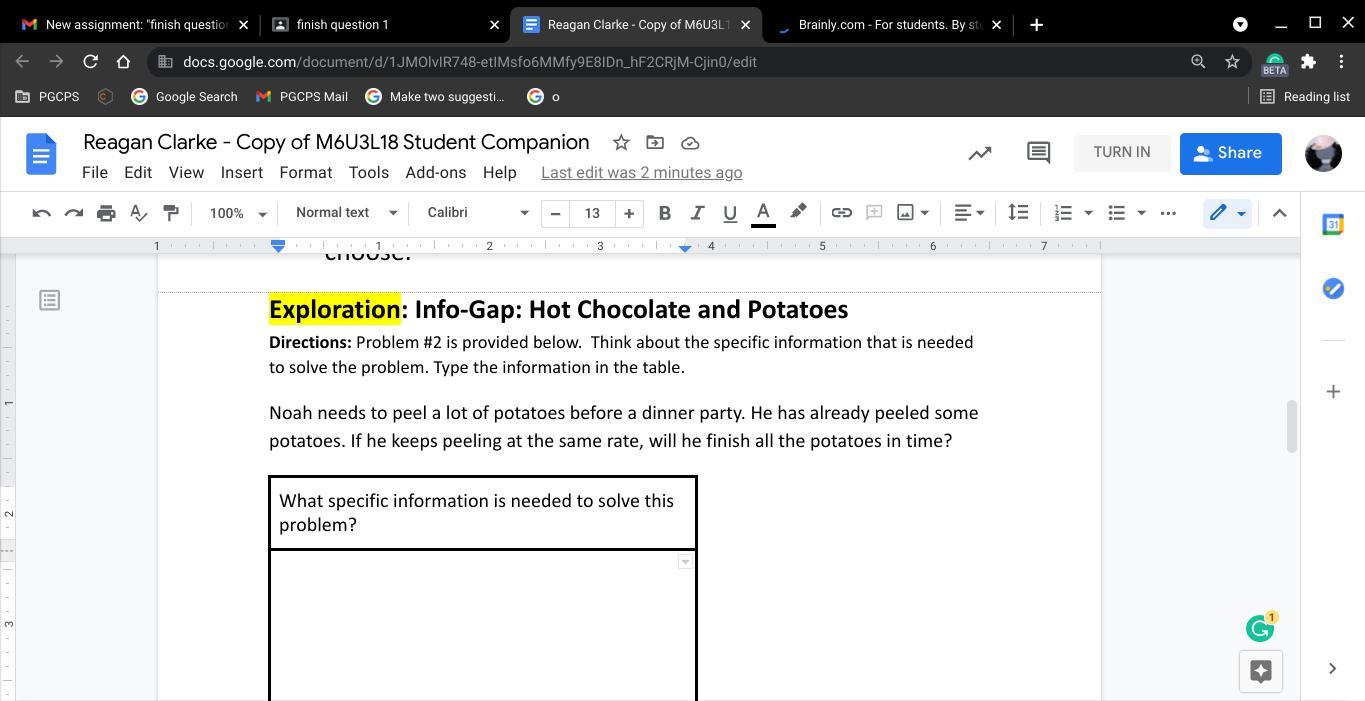Open the text color picker
1365x701 pixels.
pyautogui.click(x=763, y=213)
